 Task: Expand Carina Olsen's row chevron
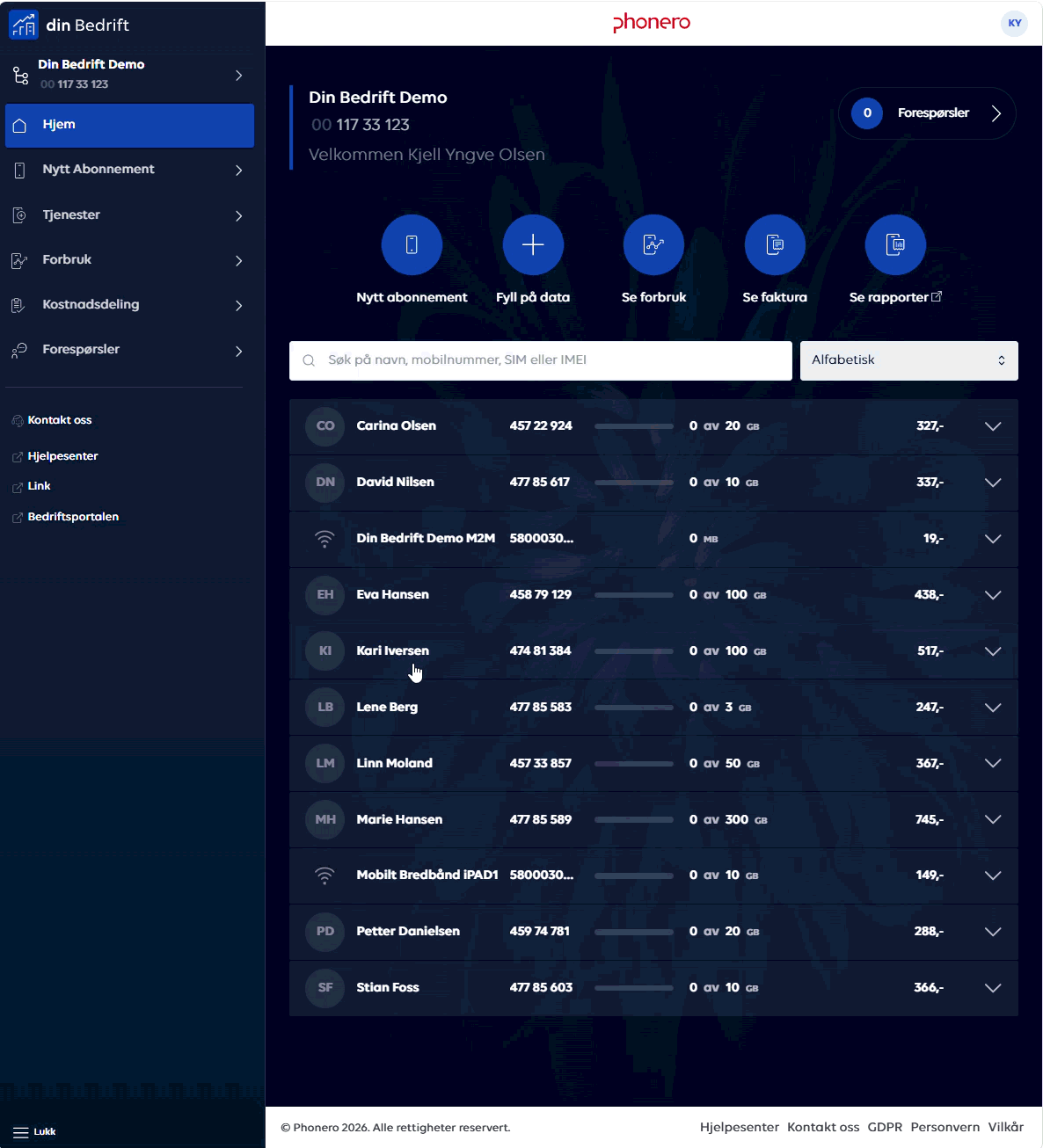pos(993,426)
